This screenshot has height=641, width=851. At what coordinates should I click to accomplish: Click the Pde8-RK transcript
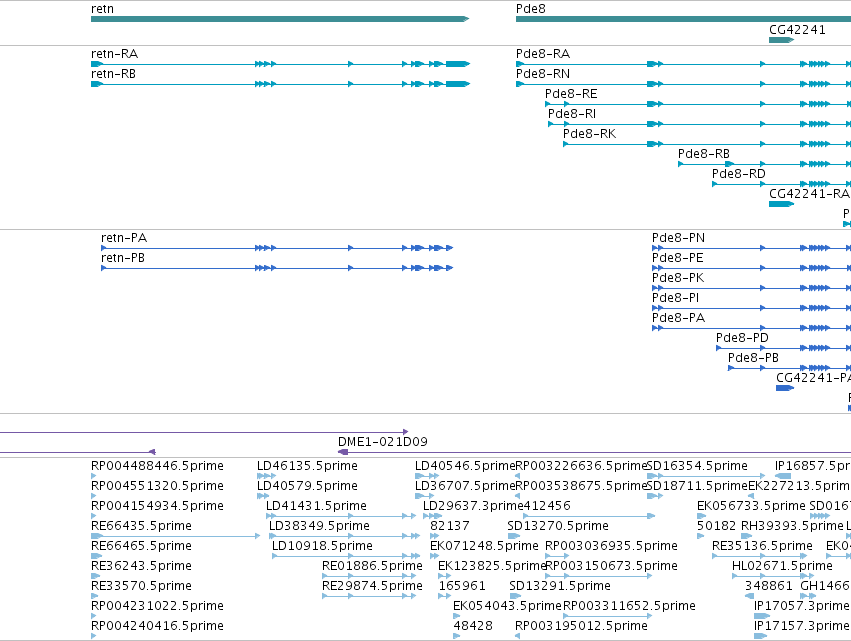pos(707,144)
